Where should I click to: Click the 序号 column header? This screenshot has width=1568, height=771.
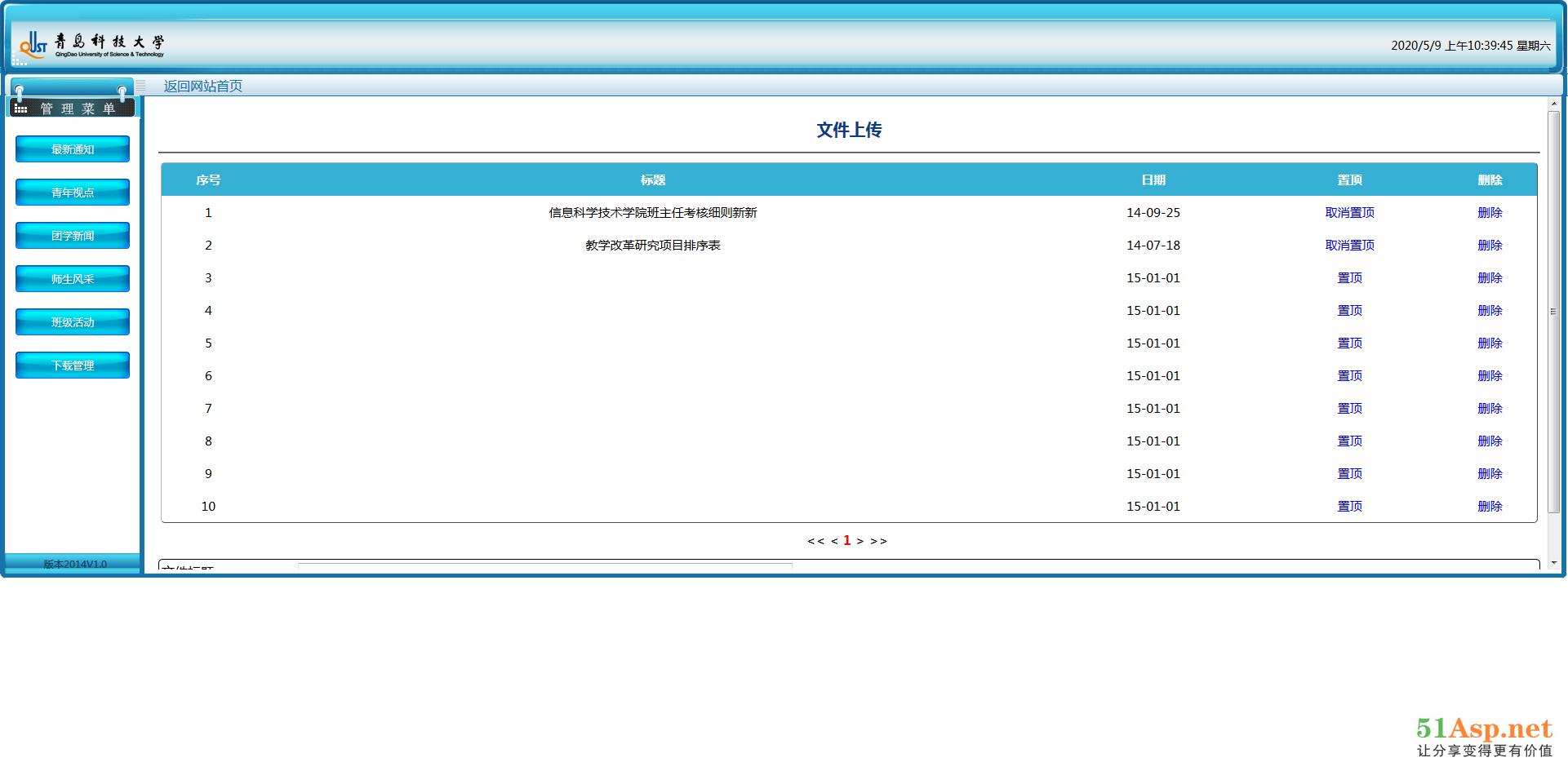pyautogui.click(x=208, y=179)
